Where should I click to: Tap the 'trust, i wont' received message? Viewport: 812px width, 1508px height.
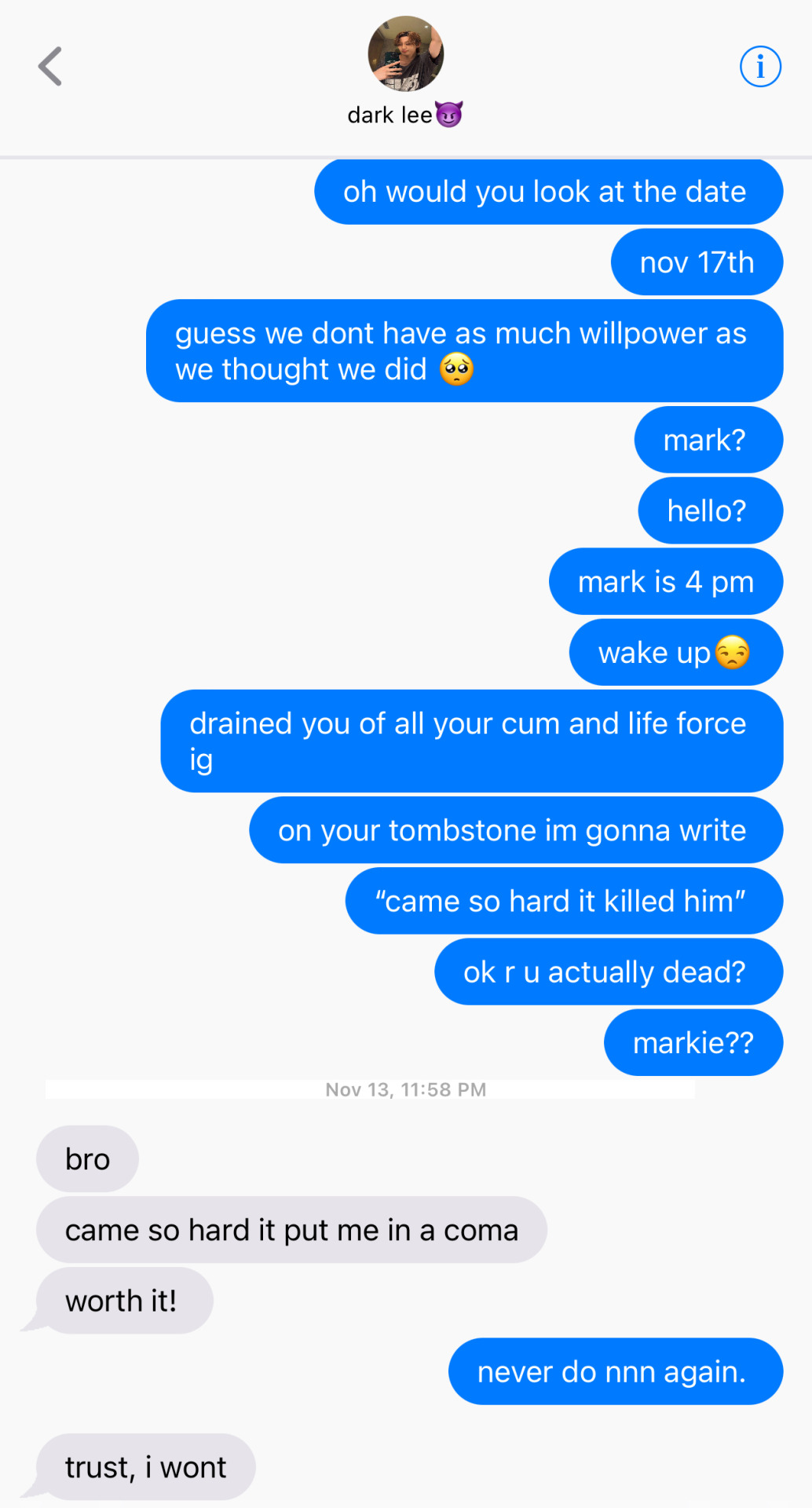[x=145, y=1467]
